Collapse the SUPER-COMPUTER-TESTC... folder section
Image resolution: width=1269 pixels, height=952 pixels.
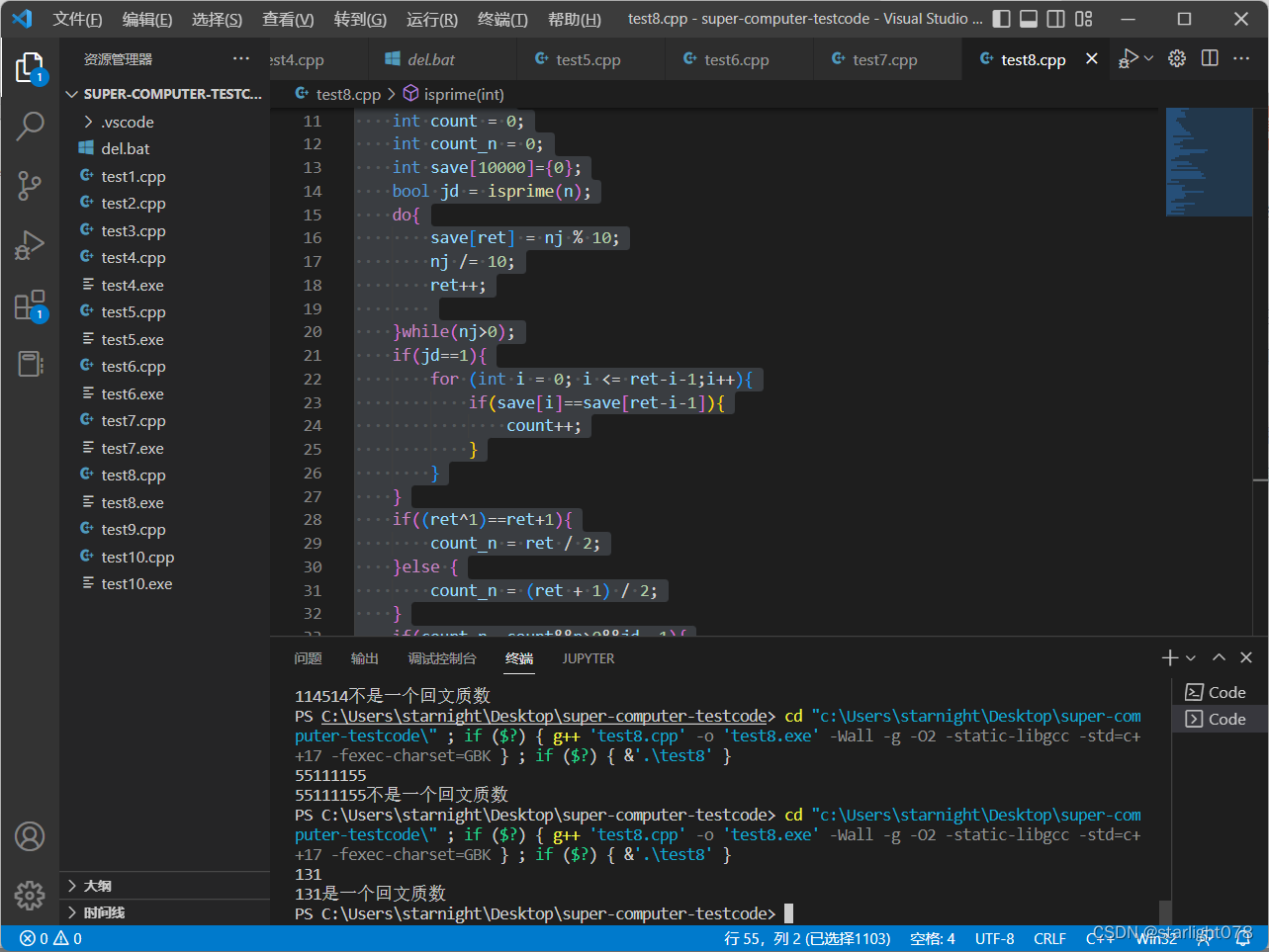coord(164,94)
